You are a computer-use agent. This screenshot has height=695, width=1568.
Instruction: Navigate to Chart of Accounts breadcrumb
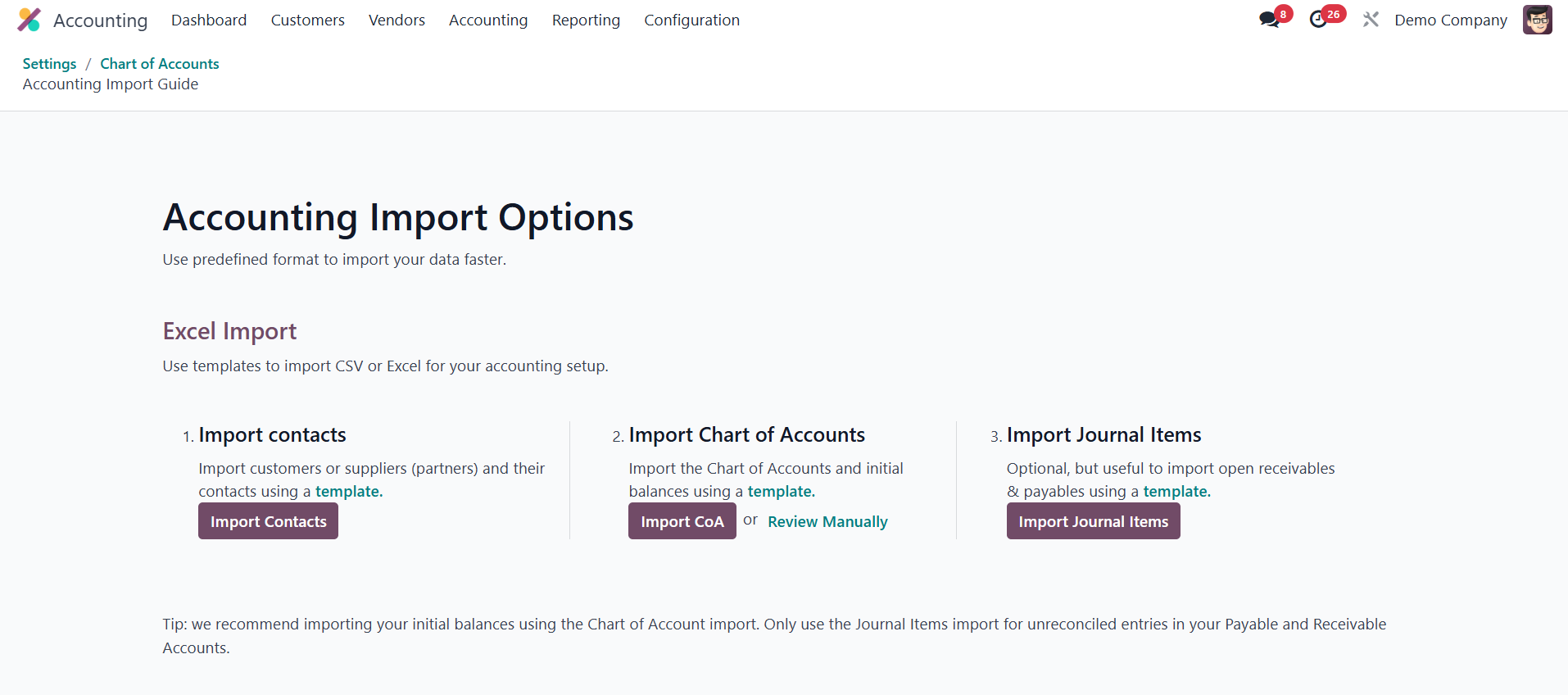(160, 64)
